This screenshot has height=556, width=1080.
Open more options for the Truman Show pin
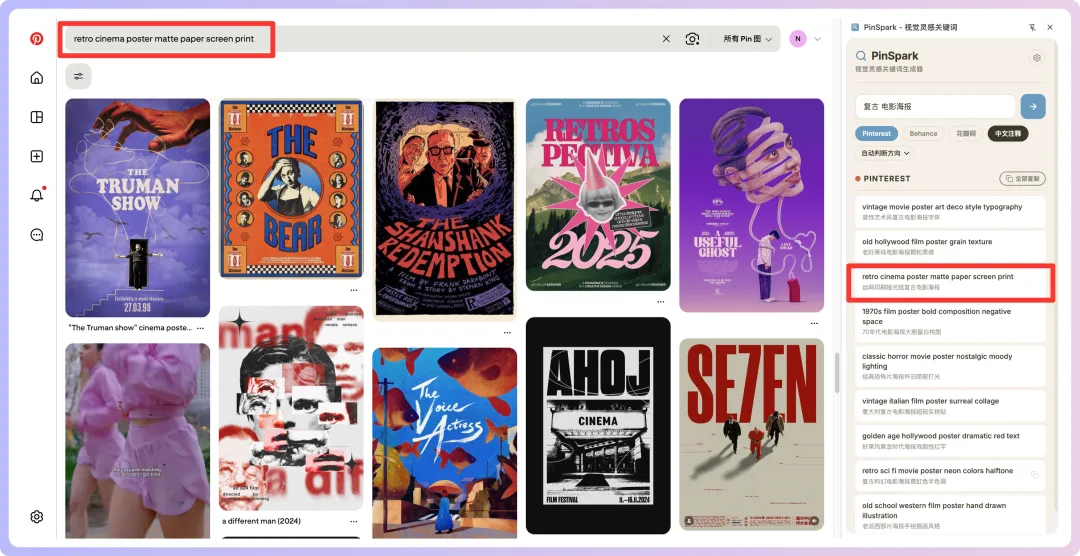[200, 328]
